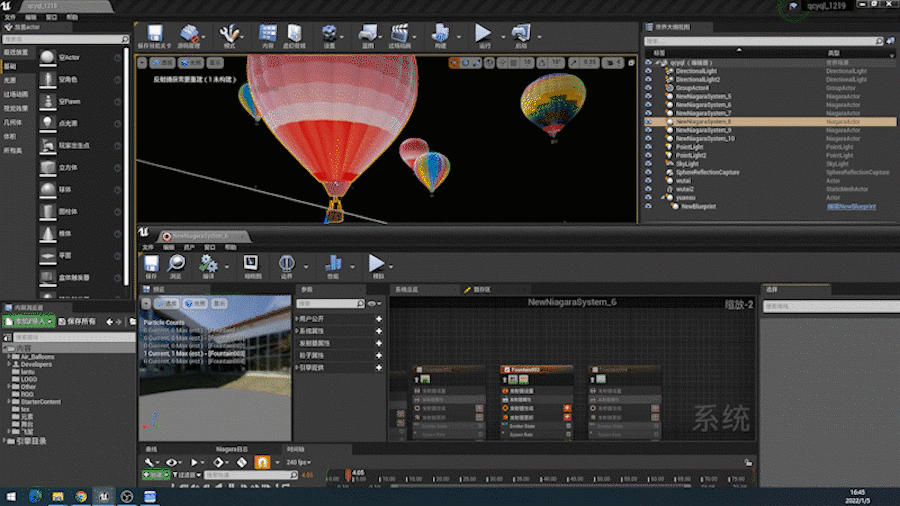Click the timeline playhead marker at 4.05
This screenshot has height=506, width=900.
click(348, 475)
